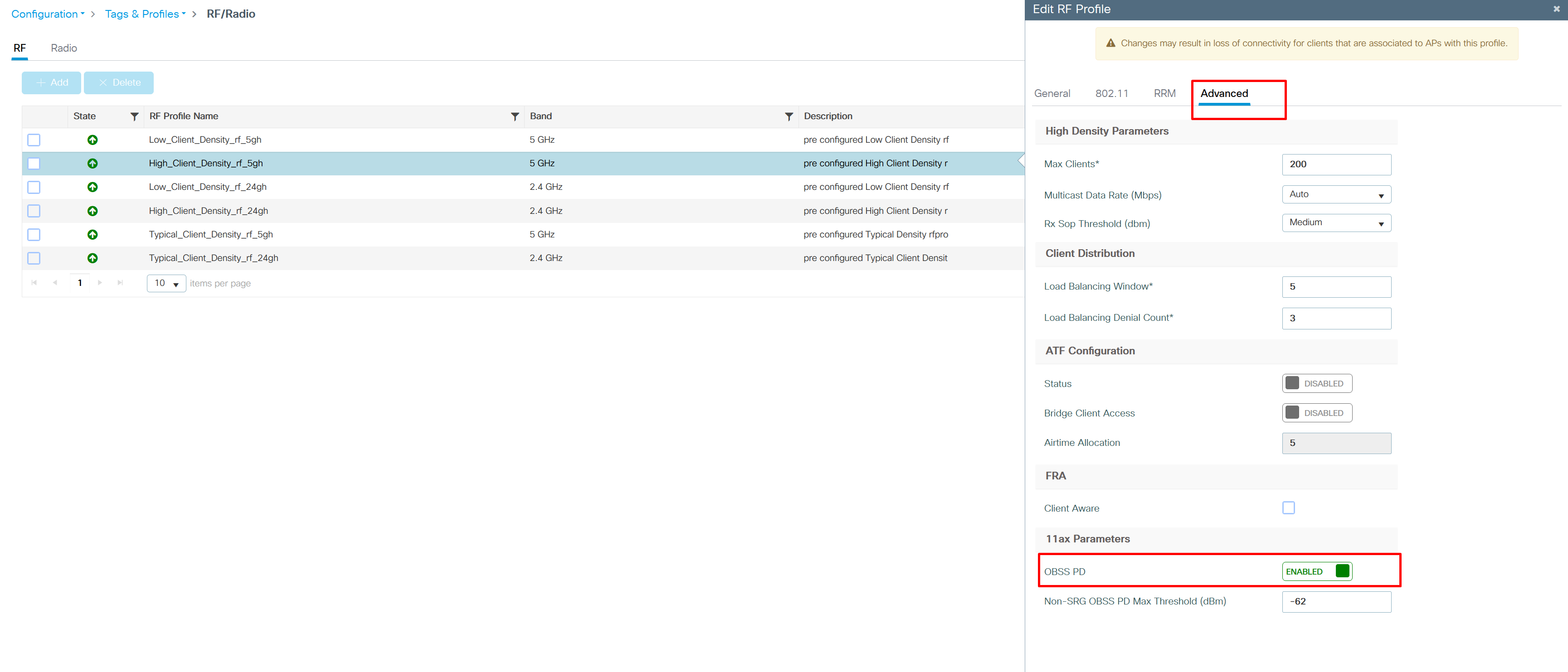Switch to the RRM tab
Viewport: 1568px width, 672px height.
(1164, 93)
